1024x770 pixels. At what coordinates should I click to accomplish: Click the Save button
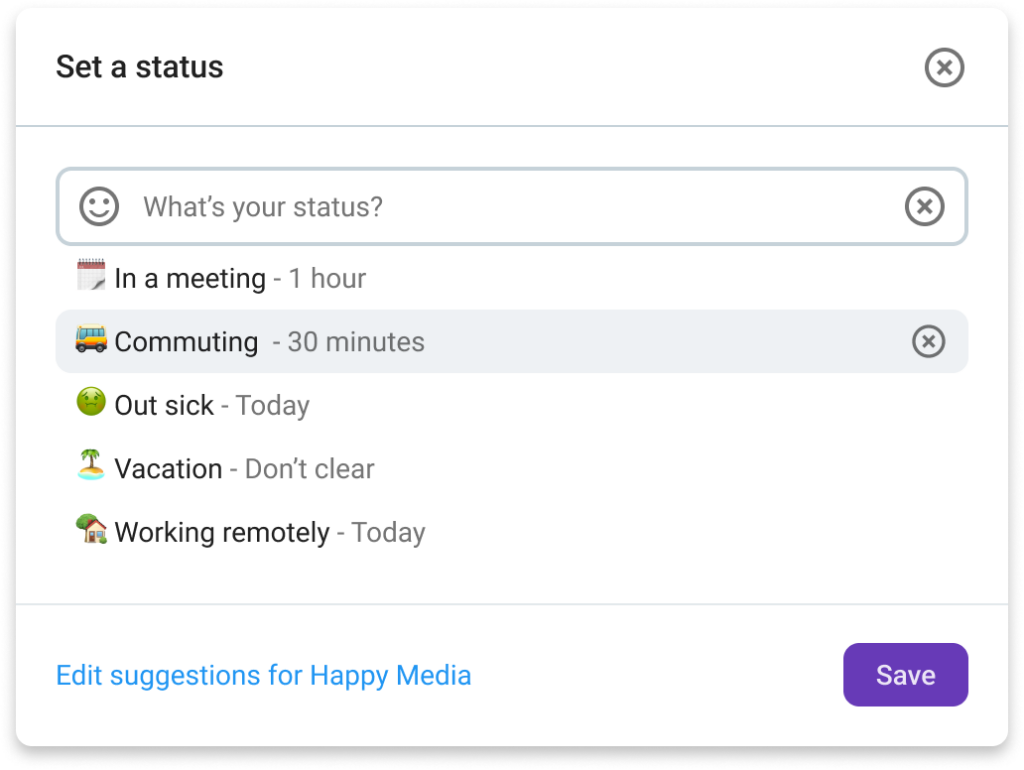click(x=905, y=675)
